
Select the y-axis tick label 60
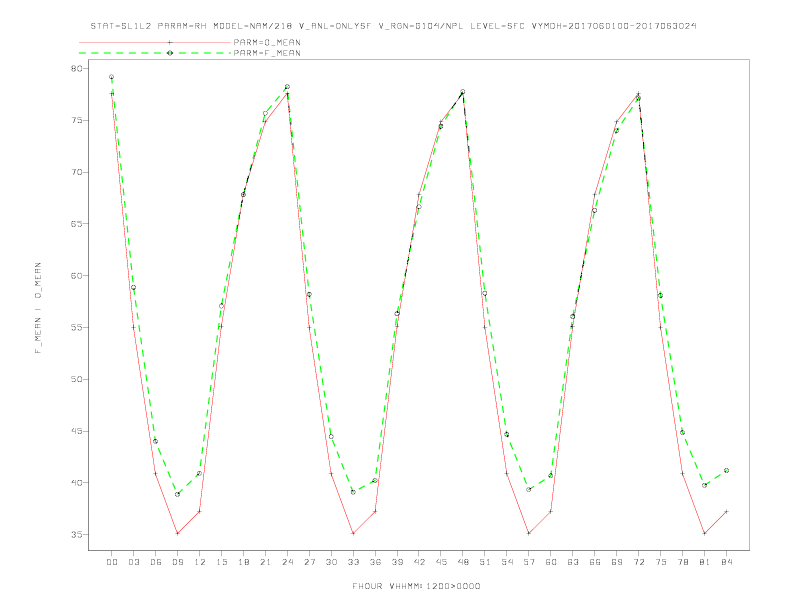[x=77, y=276]
